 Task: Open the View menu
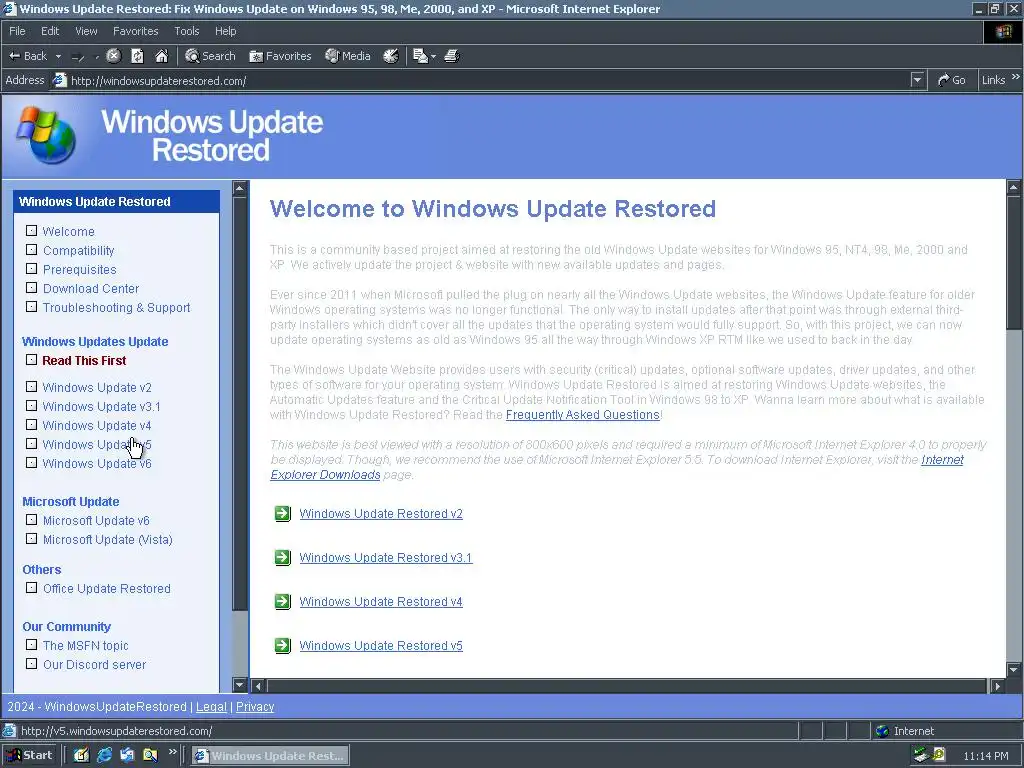(86, 31)
